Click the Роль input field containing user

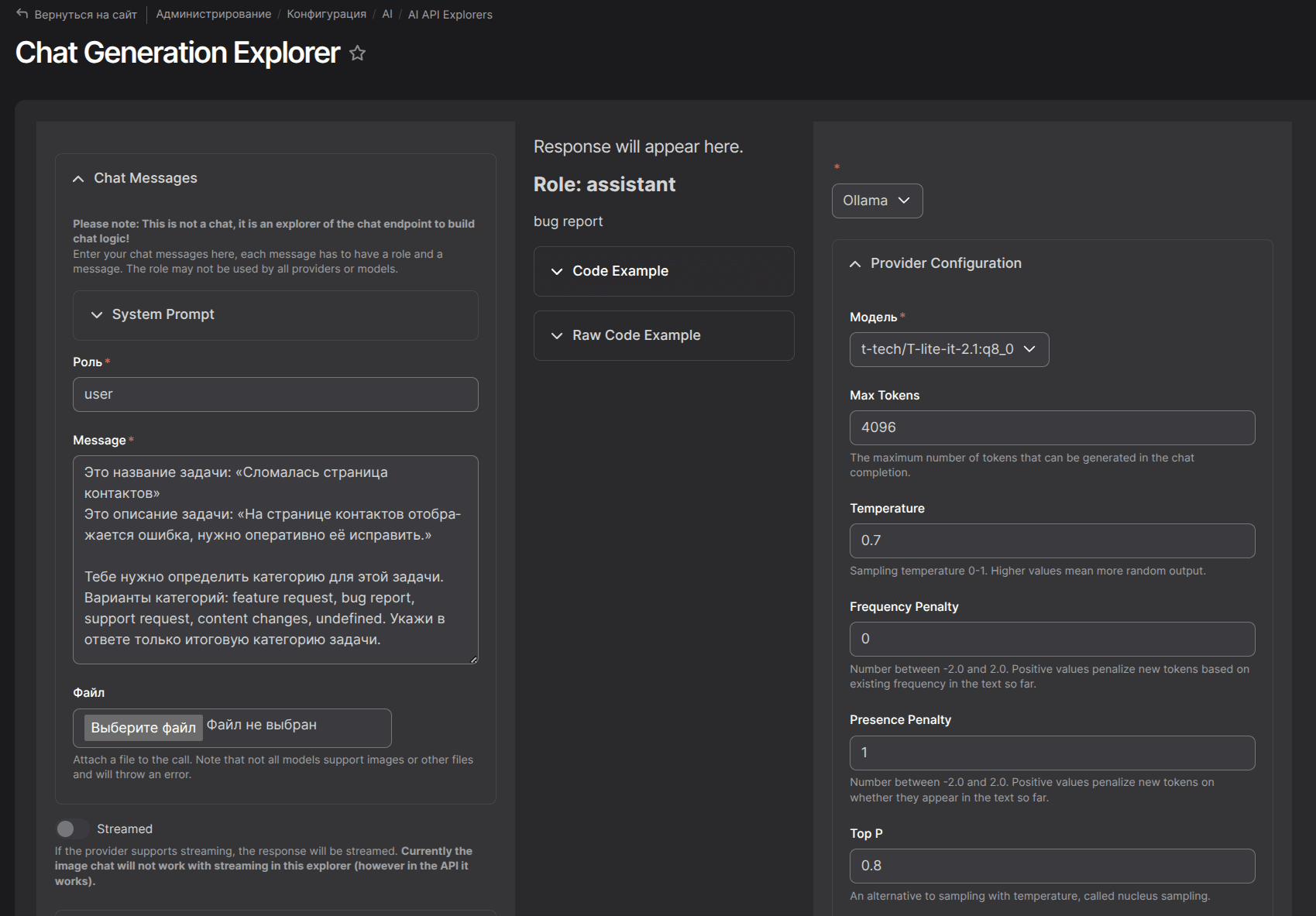pos(275,395)
